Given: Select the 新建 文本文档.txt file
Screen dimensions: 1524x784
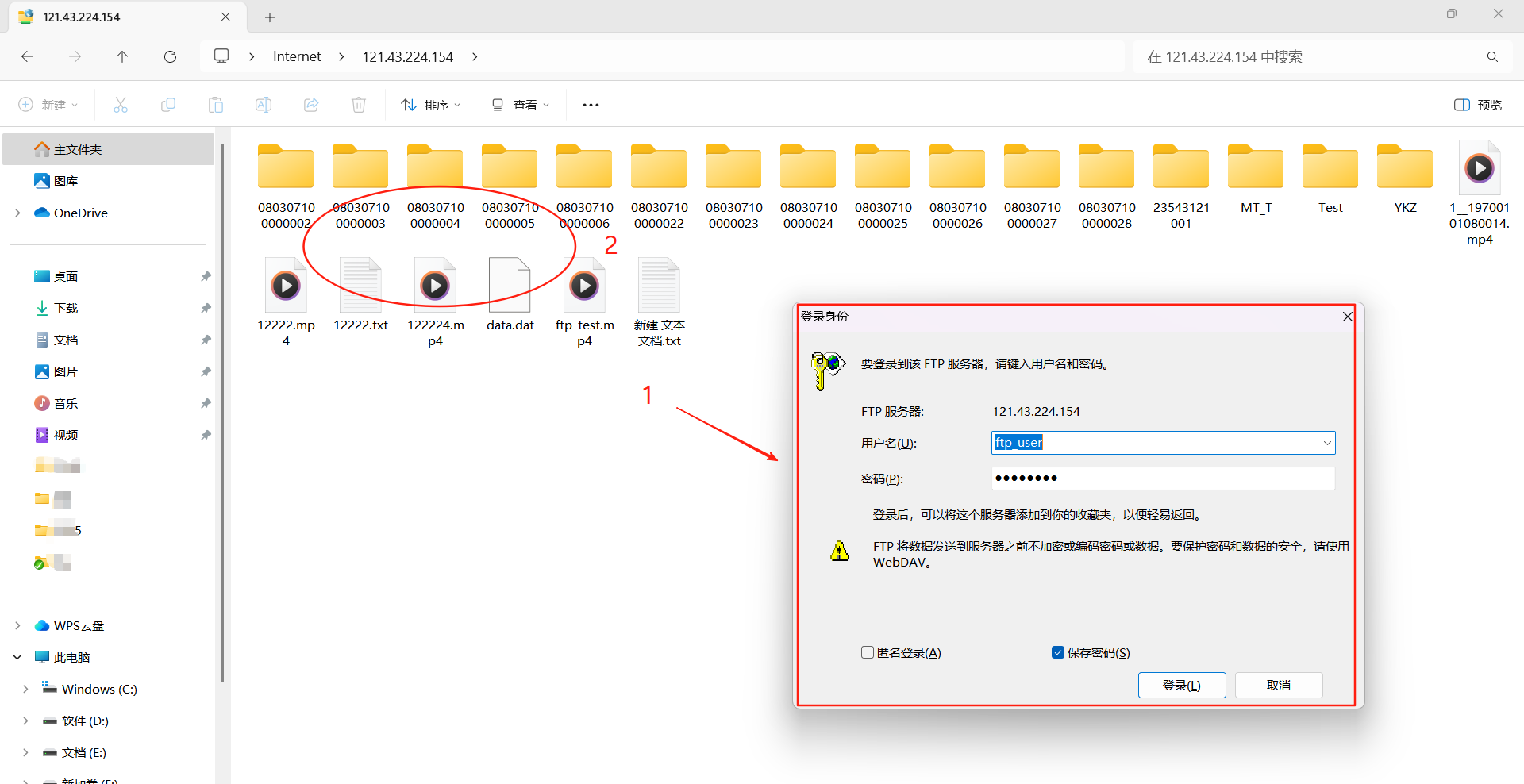Looking at the screenshot, I should coord(659,303).
